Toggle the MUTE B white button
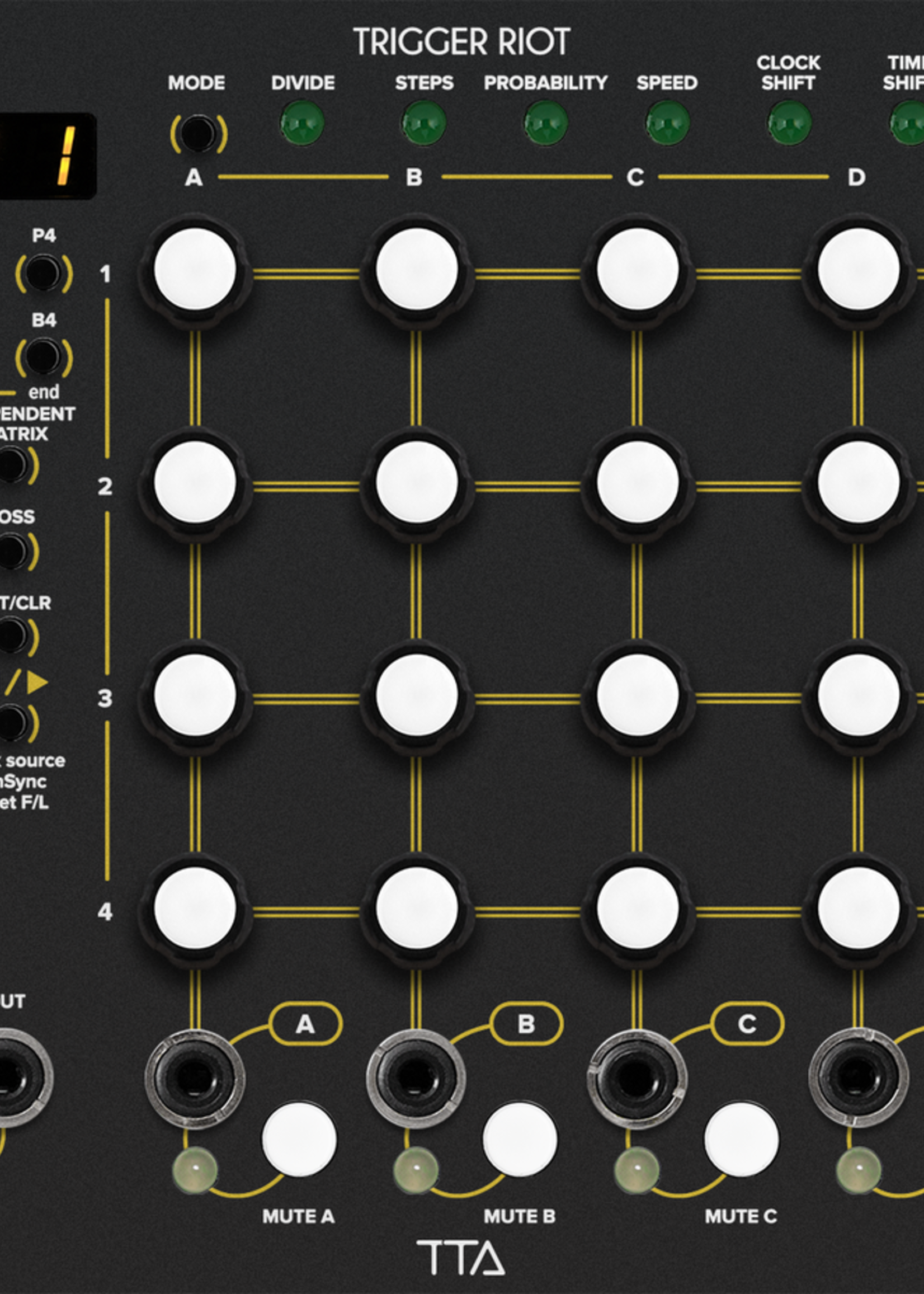 pos(520,1140)
